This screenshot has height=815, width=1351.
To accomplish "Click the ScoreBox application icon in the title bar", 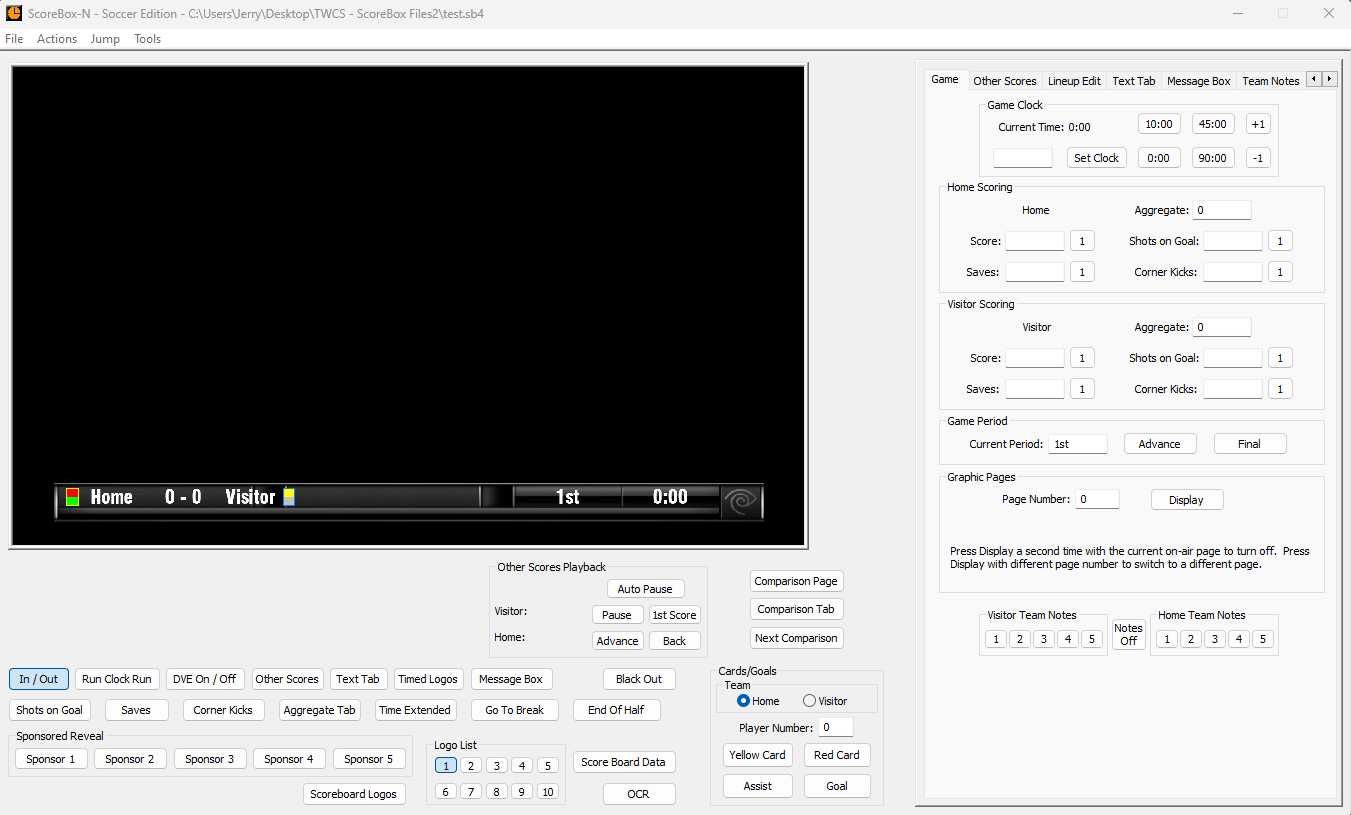I will click(x=13, y=13).
